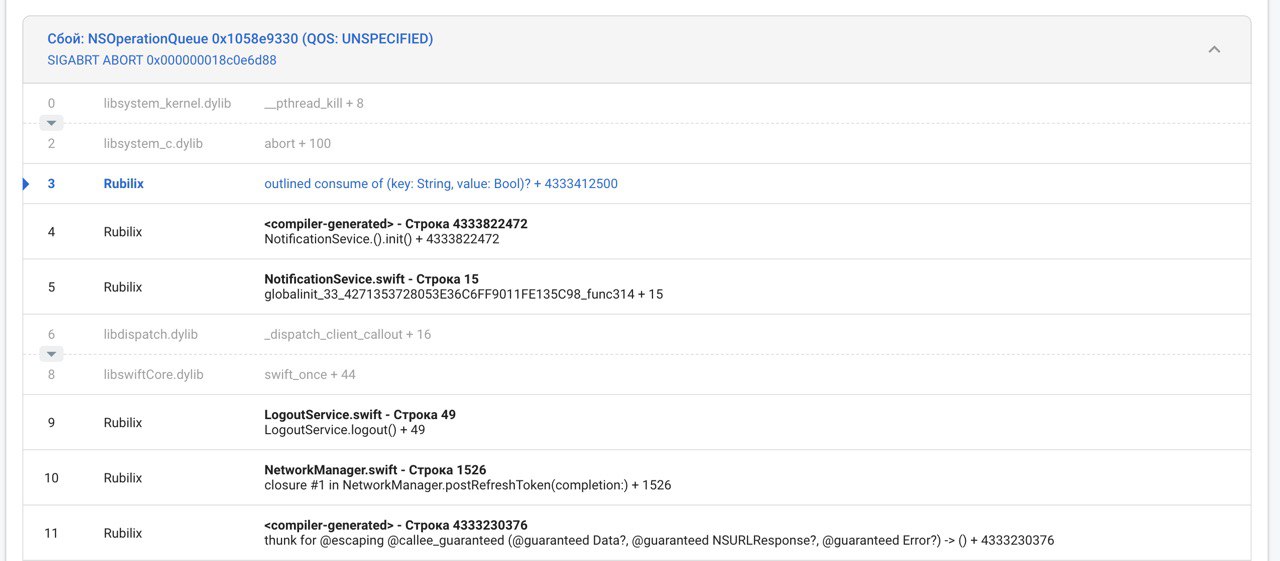The image size is (1280, 561).
Task: Select Rubilix library in frame 5
Action: coord(123,287)
